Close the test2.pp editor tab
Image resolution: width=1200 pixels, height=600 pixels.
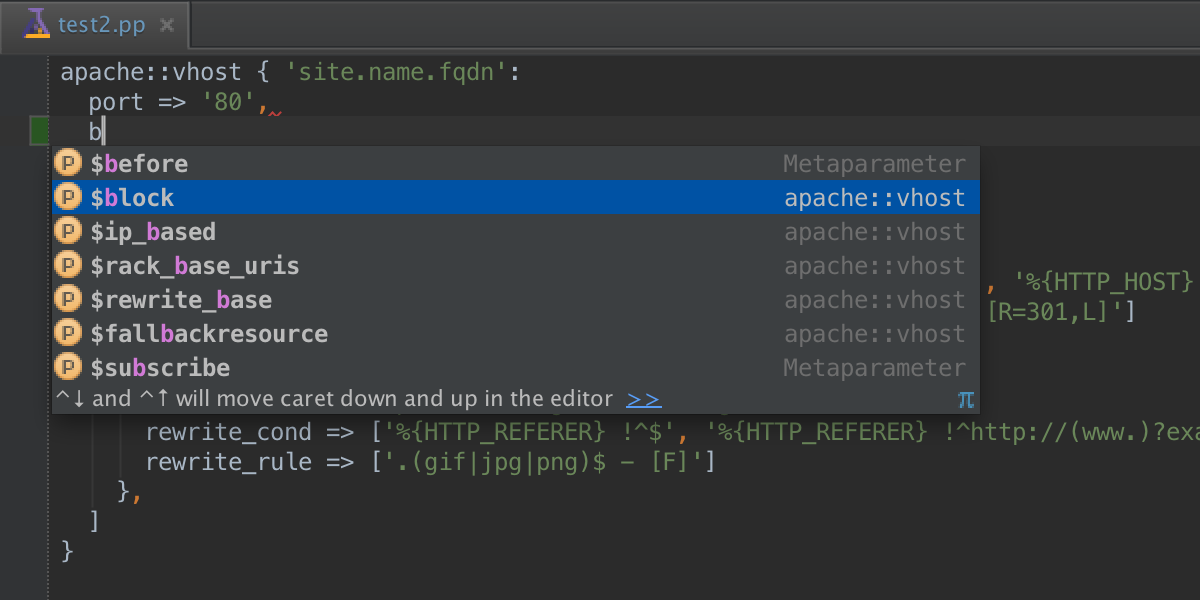[167, 24]
